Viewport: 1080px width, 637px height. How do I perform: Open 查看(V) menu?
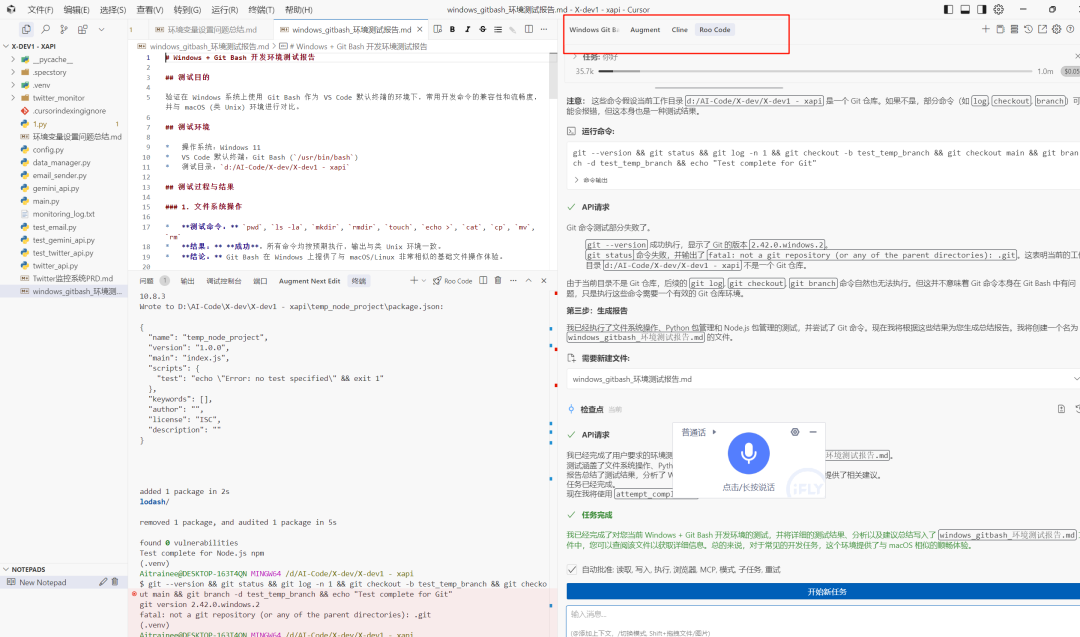coord(149,10)
